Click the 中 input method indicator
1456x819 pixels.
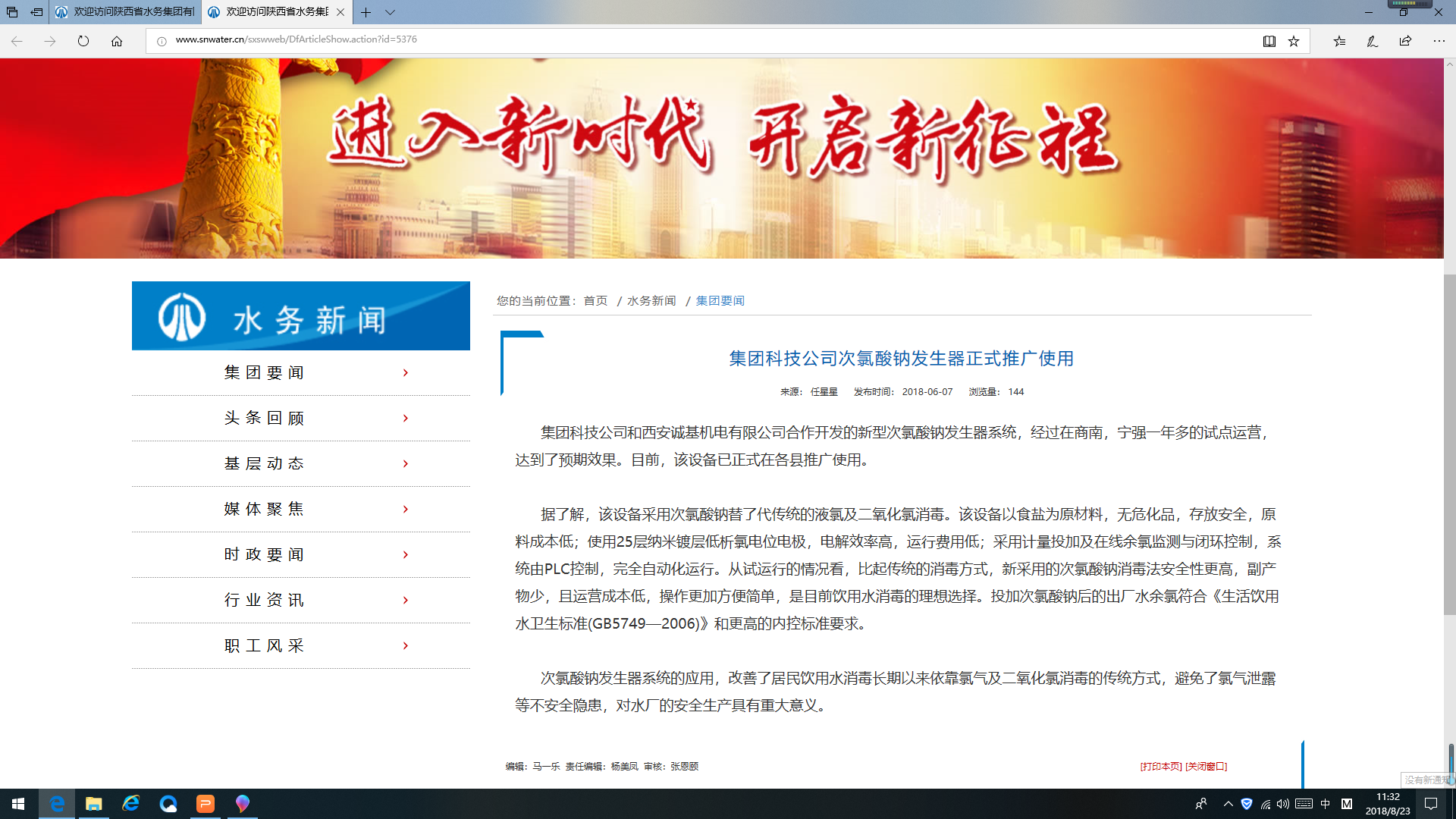pyautogui.click(x=1325, y=804)
